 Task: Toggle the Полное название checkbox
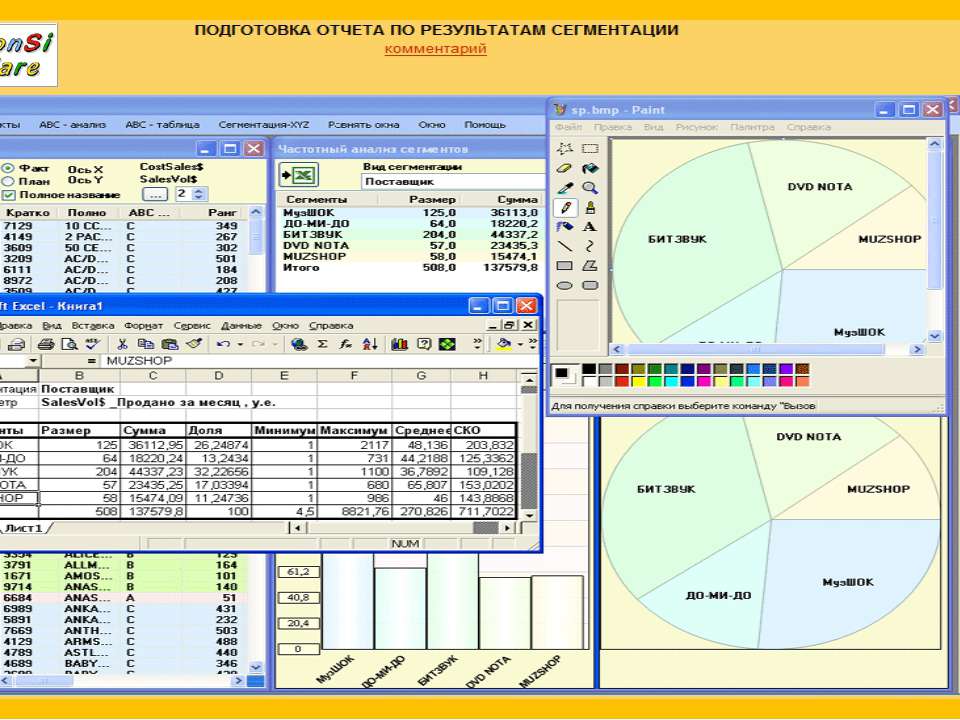coord(8,195)
